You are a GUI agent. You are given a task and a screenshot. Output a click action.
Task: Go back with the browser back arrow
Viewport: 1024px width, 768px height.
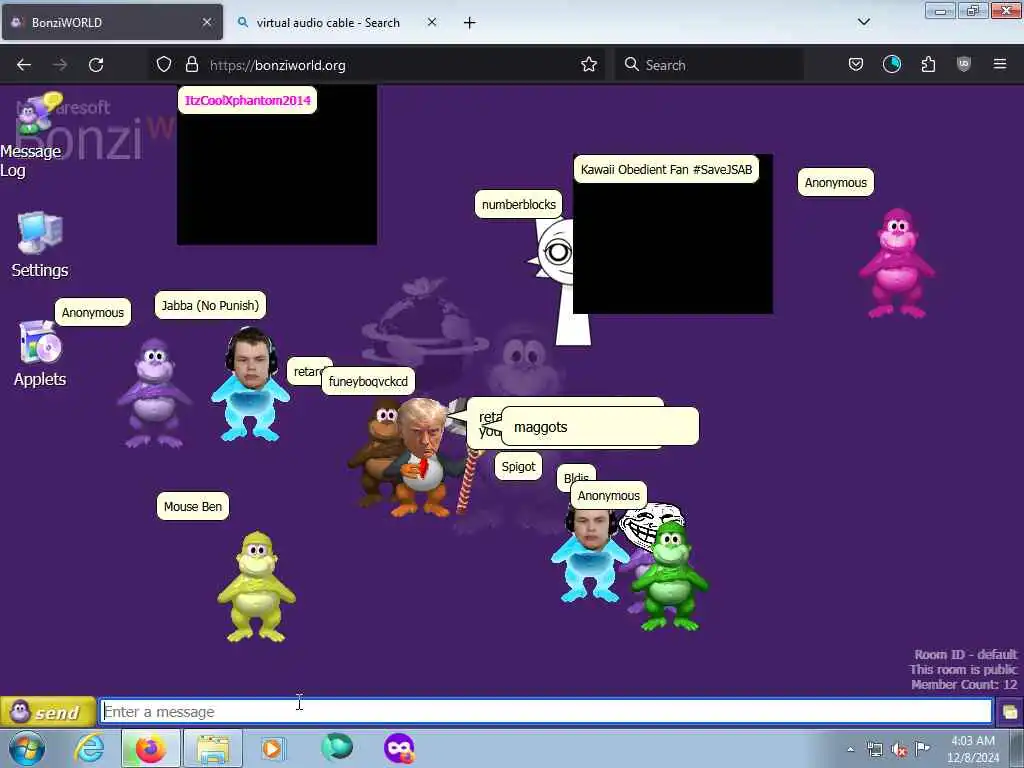(x=24, y=65)
